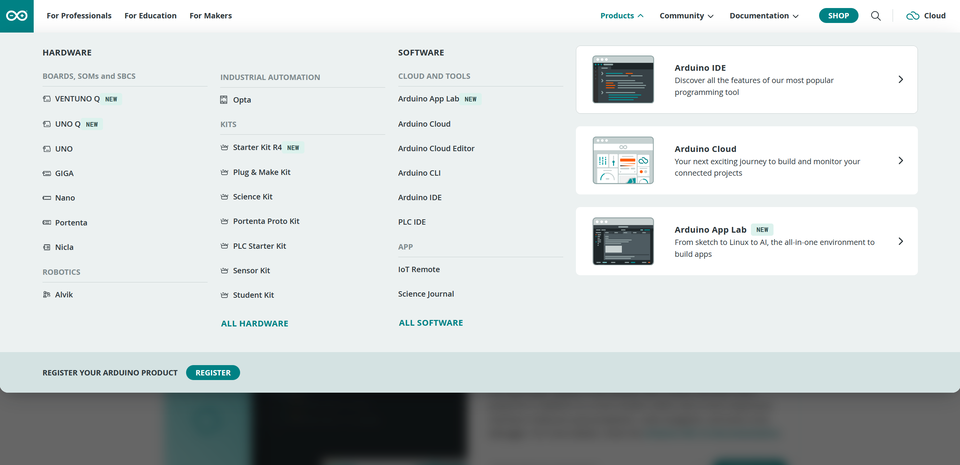Open the search magnifier icon
The height and width of the screenshot is (465, 960).
pyautogui.click(x=876, y=16)
